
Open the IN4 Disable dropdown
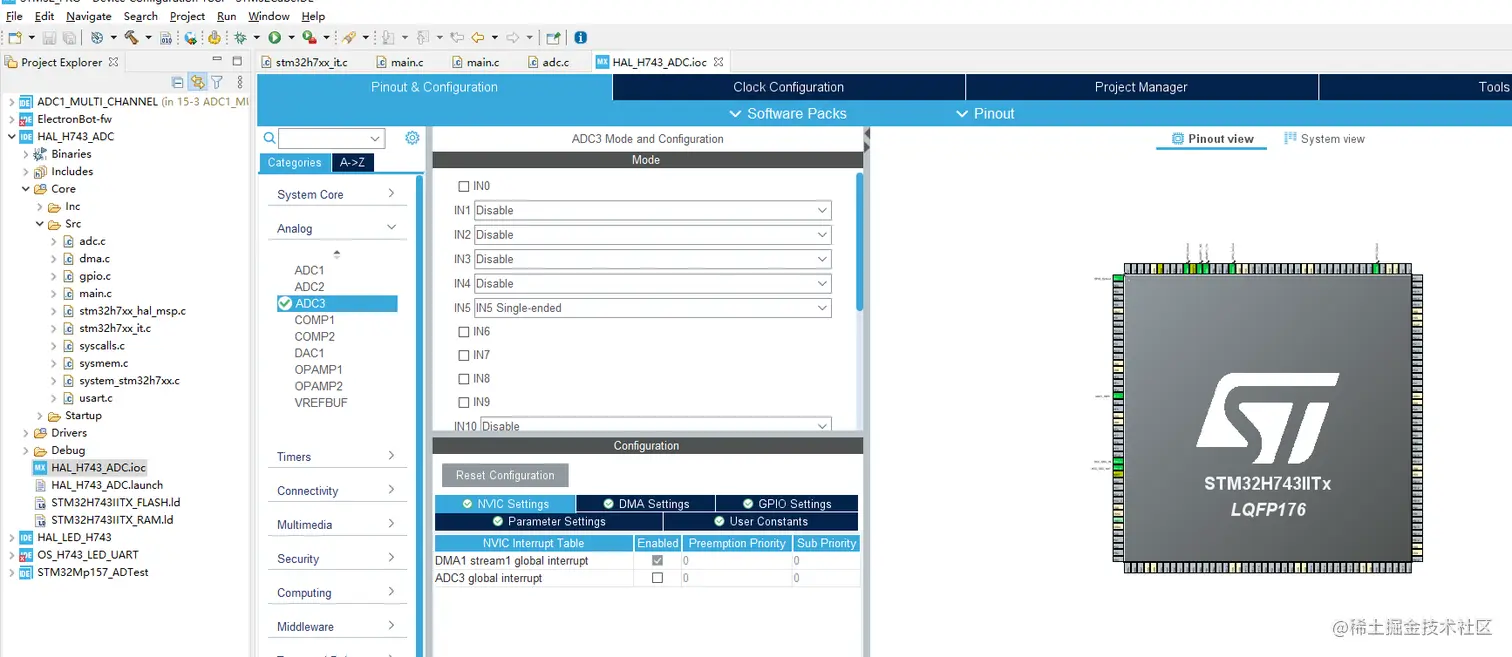tap(652, 283)
